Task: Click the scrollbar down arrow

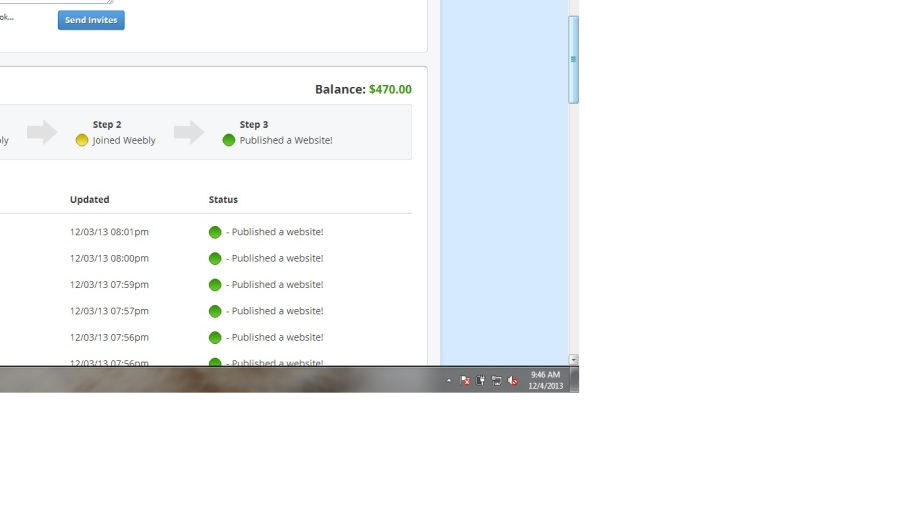Action: [x=573, y=360]
